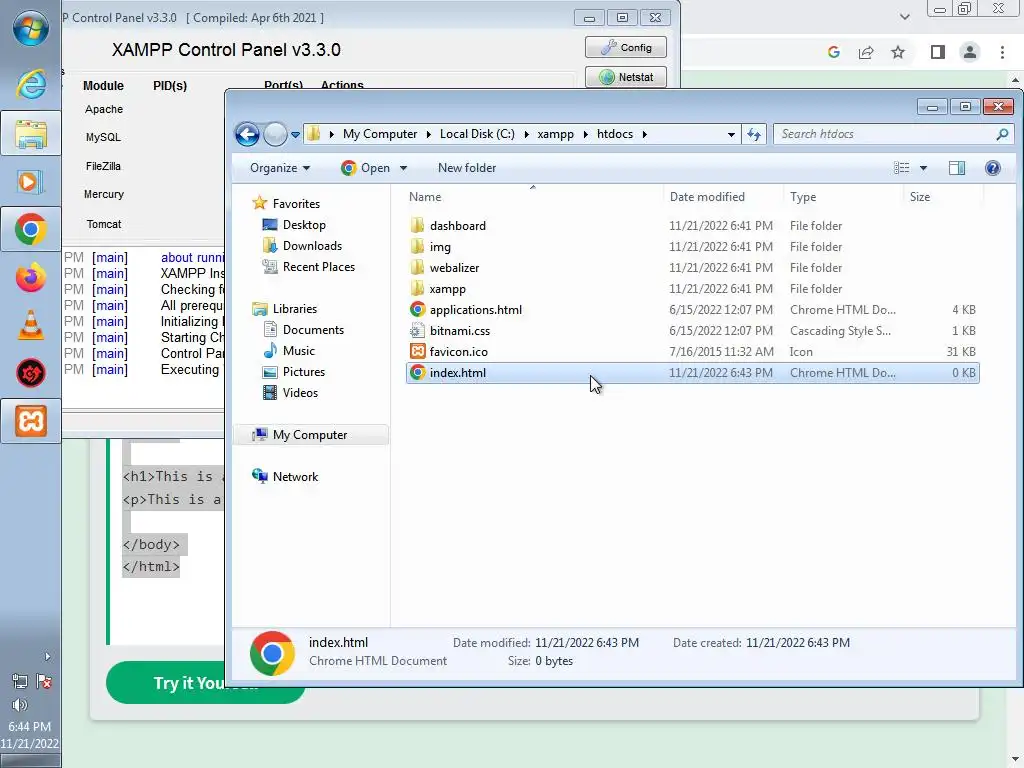Open Documents library

[313, 330]
